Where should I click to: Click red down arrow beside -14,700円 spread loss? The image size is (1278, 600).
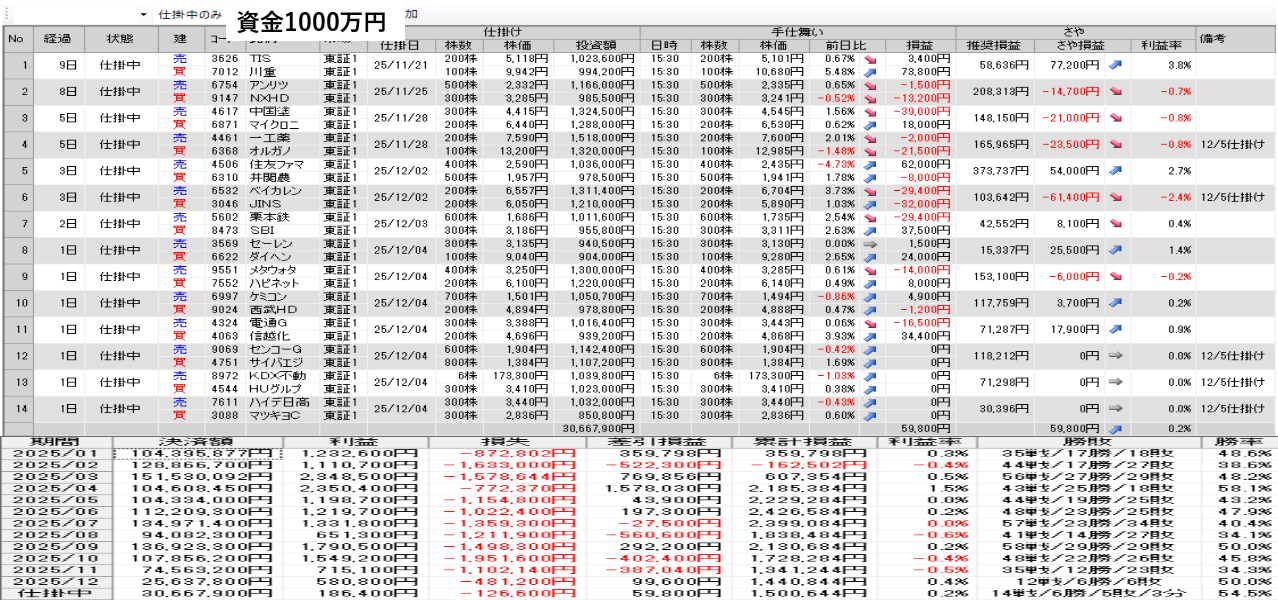pyautogui.click(x=1115, y=91)
